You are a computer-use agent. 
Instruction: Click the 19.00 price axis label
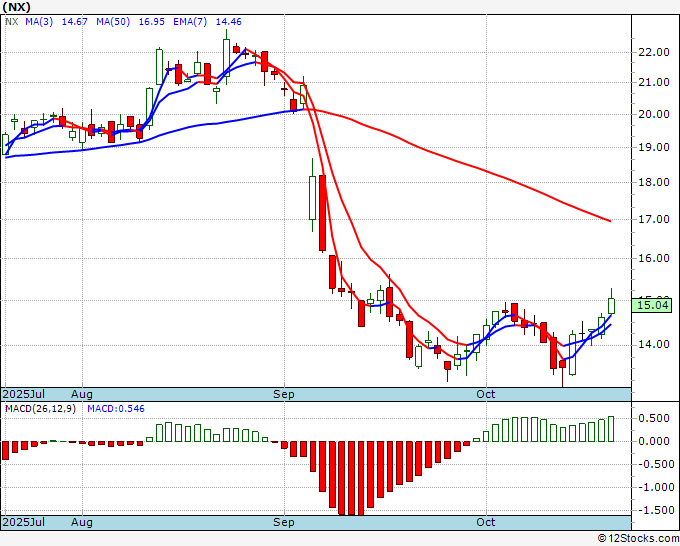(654, 147)
